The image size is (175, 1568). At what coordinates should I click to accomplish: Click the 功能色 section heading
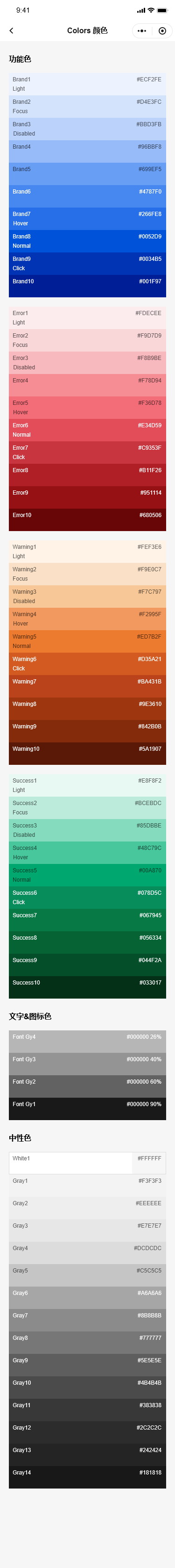click(20, 59)
